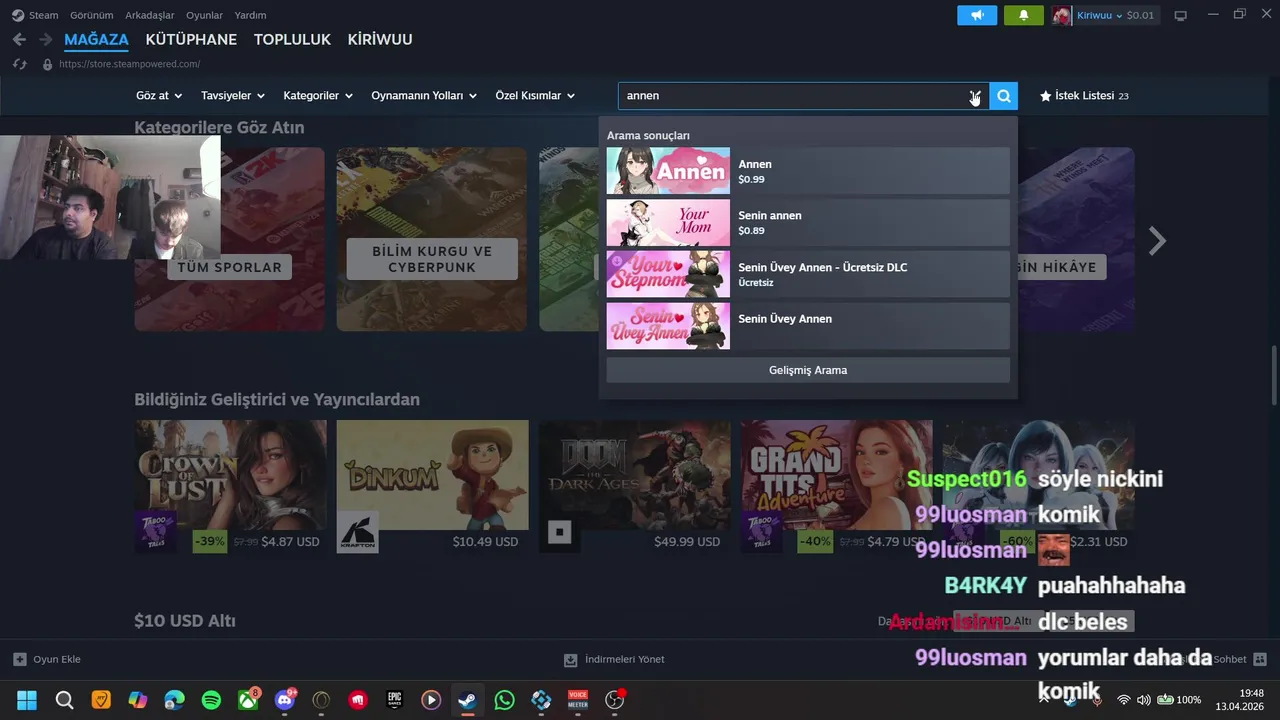Show next categories with the right chevron
The width and height of the screenshot is (1280, 720).
(1157, 240)
